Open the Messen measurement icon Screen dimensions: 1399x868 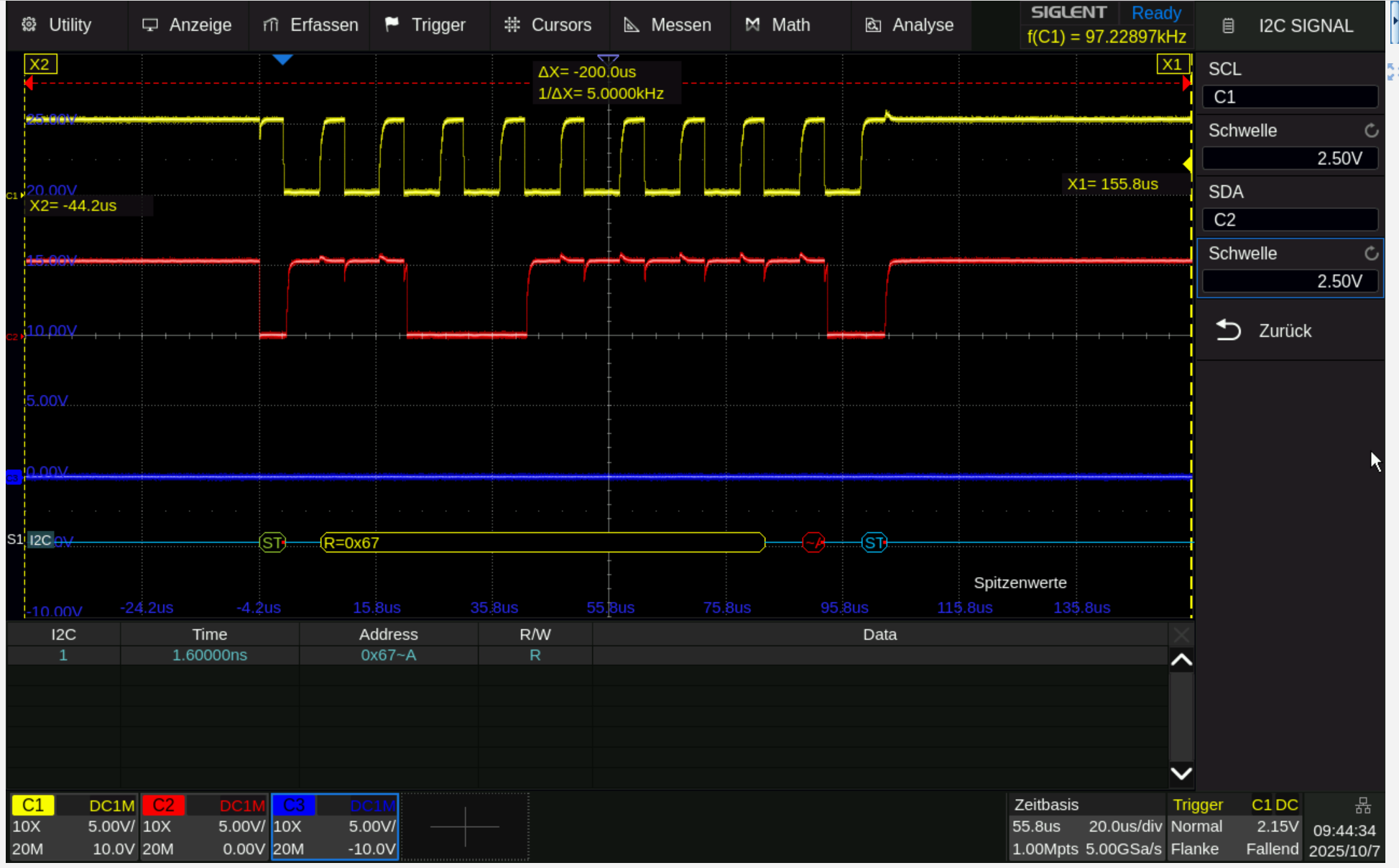click(631, 24)
